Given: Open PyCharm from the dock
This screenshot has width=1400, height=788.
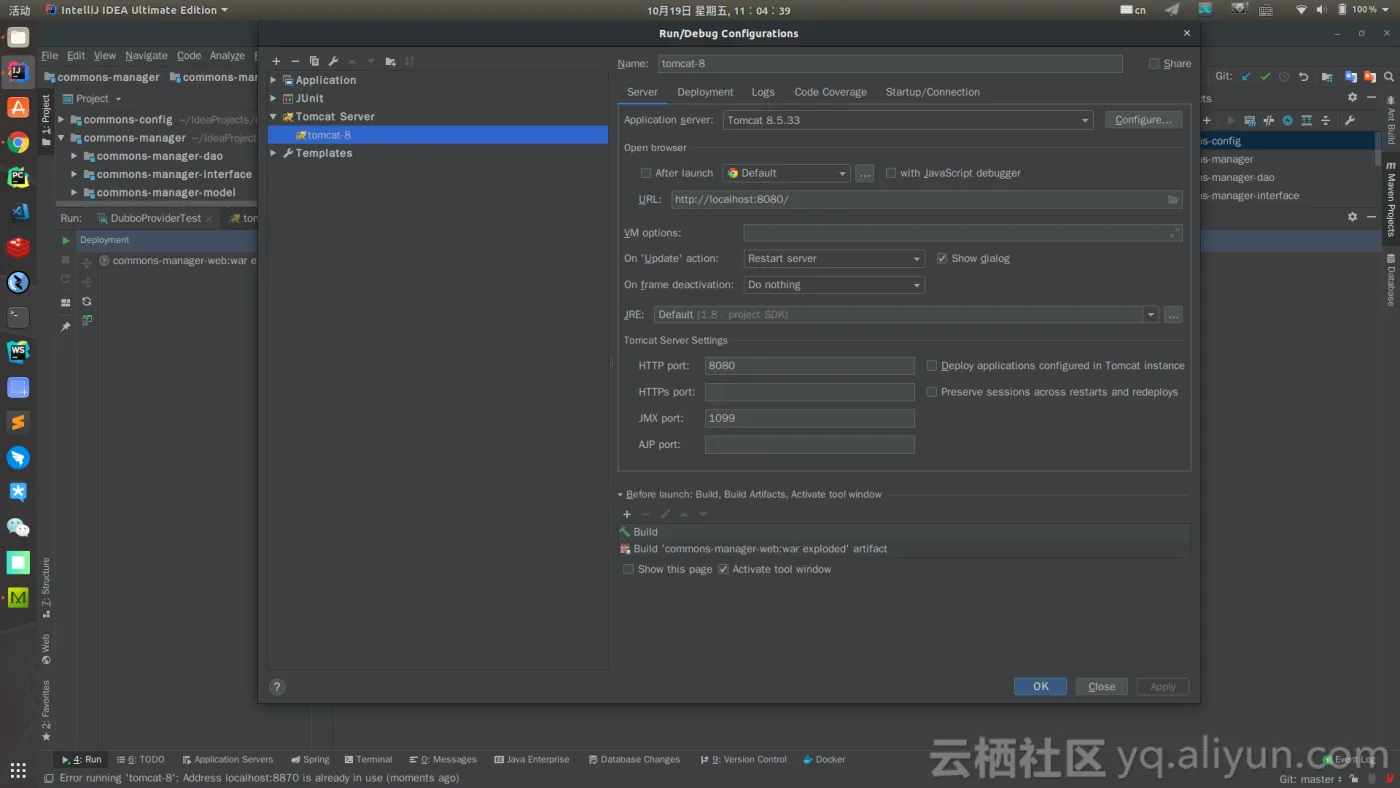Looking at the screenshot, I should coord(18,177).
